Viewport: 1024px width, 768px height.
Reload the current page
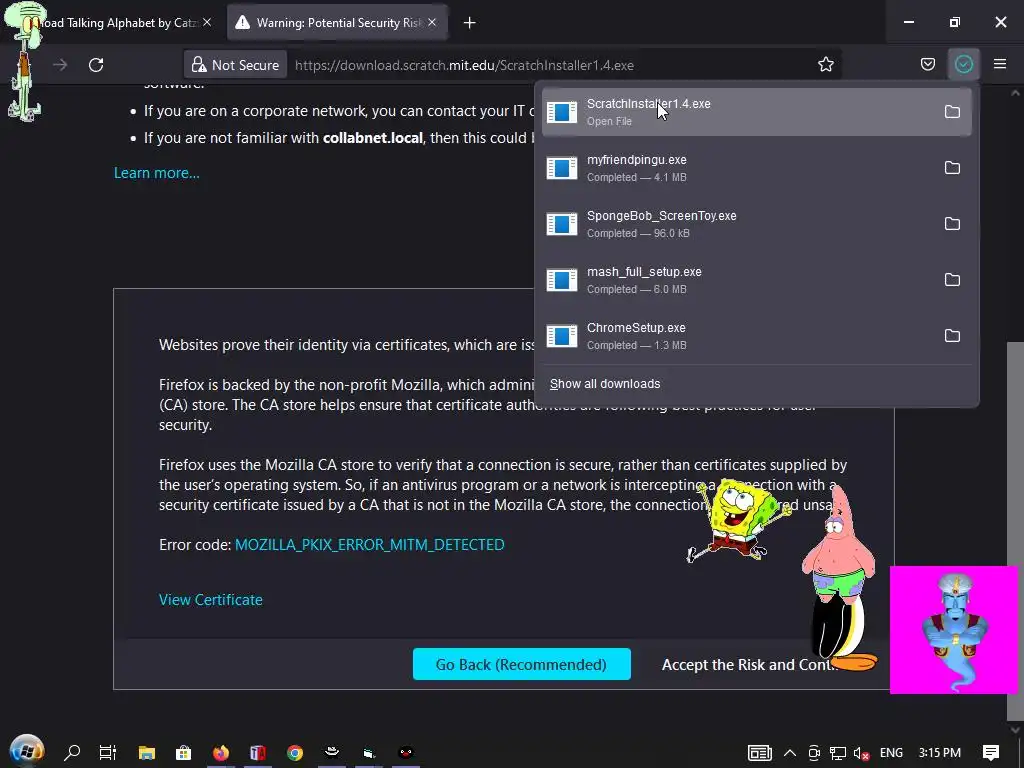point(96,65)
